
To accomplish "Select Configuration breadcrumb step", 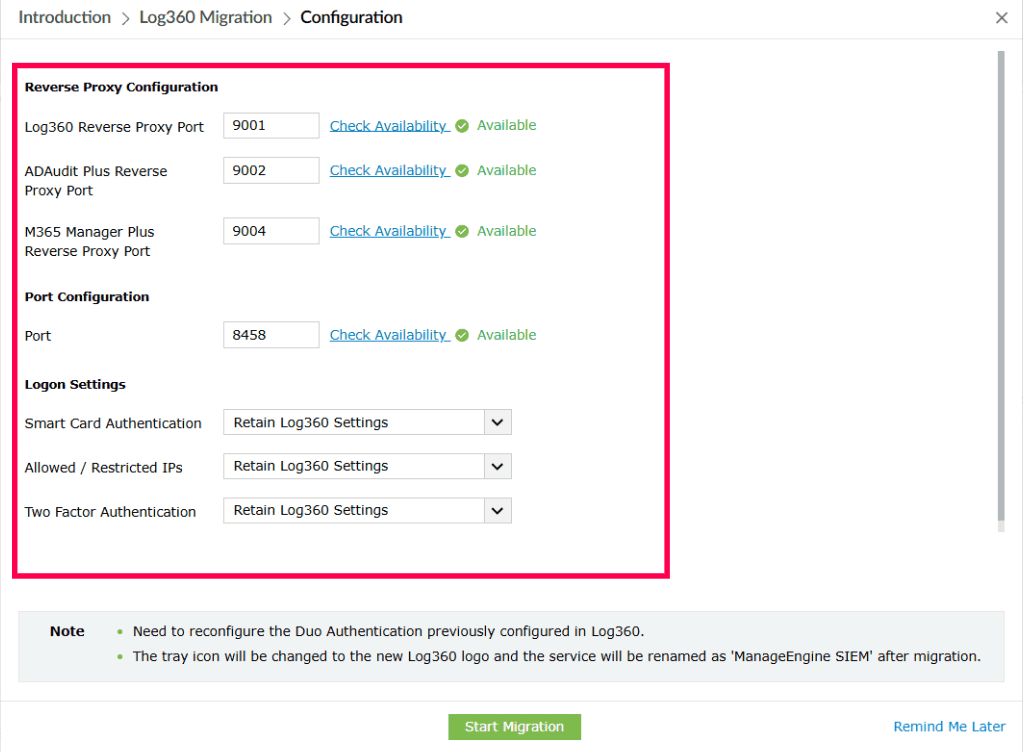I will click(351, 18).
